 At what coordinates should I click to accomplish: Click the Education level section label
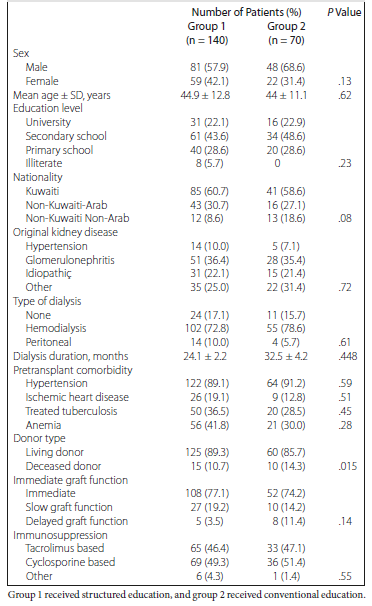[x=48, y=108]
